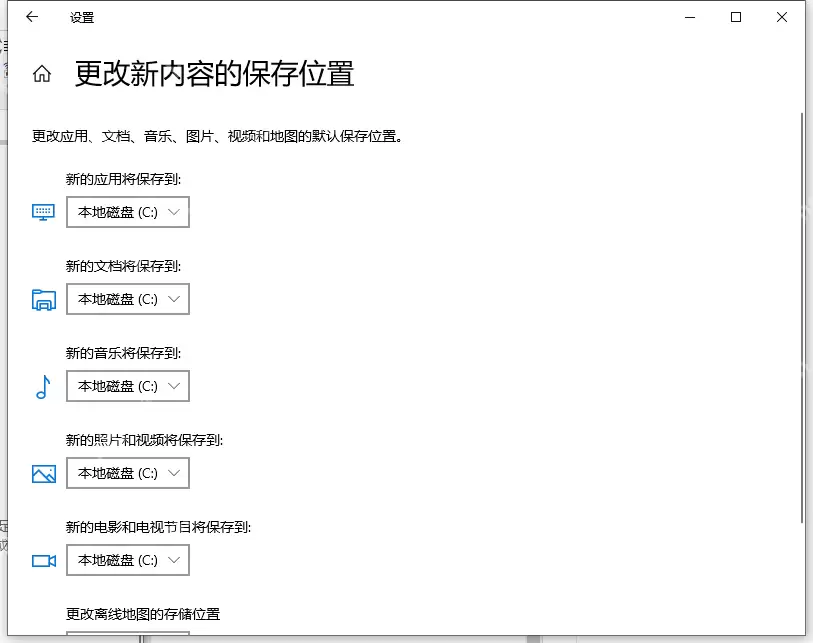The height and width of the screenshot is (643, 813).
Task: Open the save location dropdown for new documents
Action: click(127, 299)
